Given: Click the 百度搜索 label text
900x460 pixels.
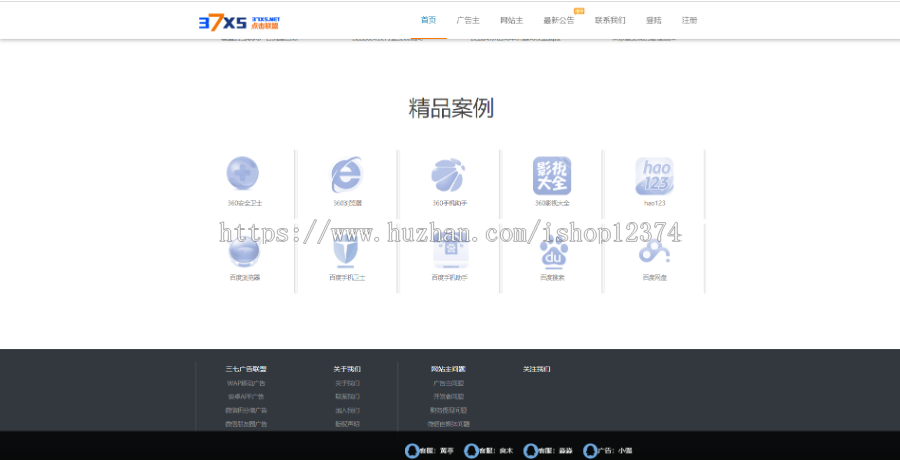Looking at the screenshot, I should pyautogui.click(x=552, y=278).
